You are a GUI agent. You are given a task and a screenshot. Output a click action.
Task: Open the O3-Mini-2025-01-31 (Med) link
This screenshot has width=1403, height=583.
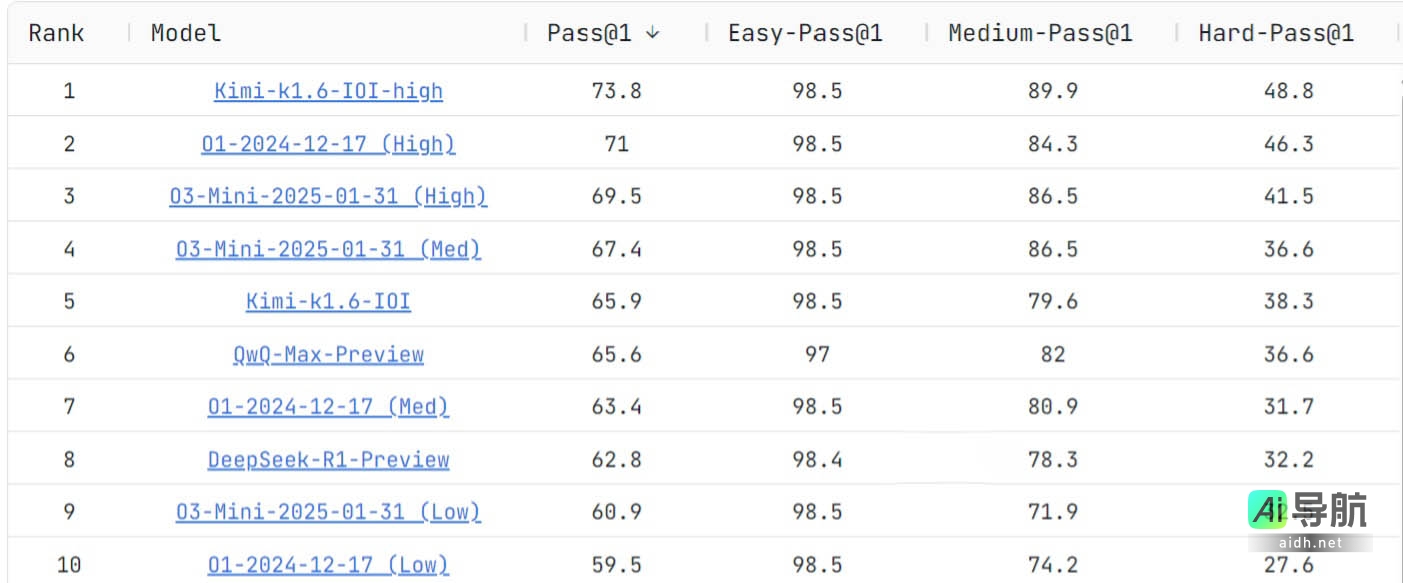tap(328, 249)
